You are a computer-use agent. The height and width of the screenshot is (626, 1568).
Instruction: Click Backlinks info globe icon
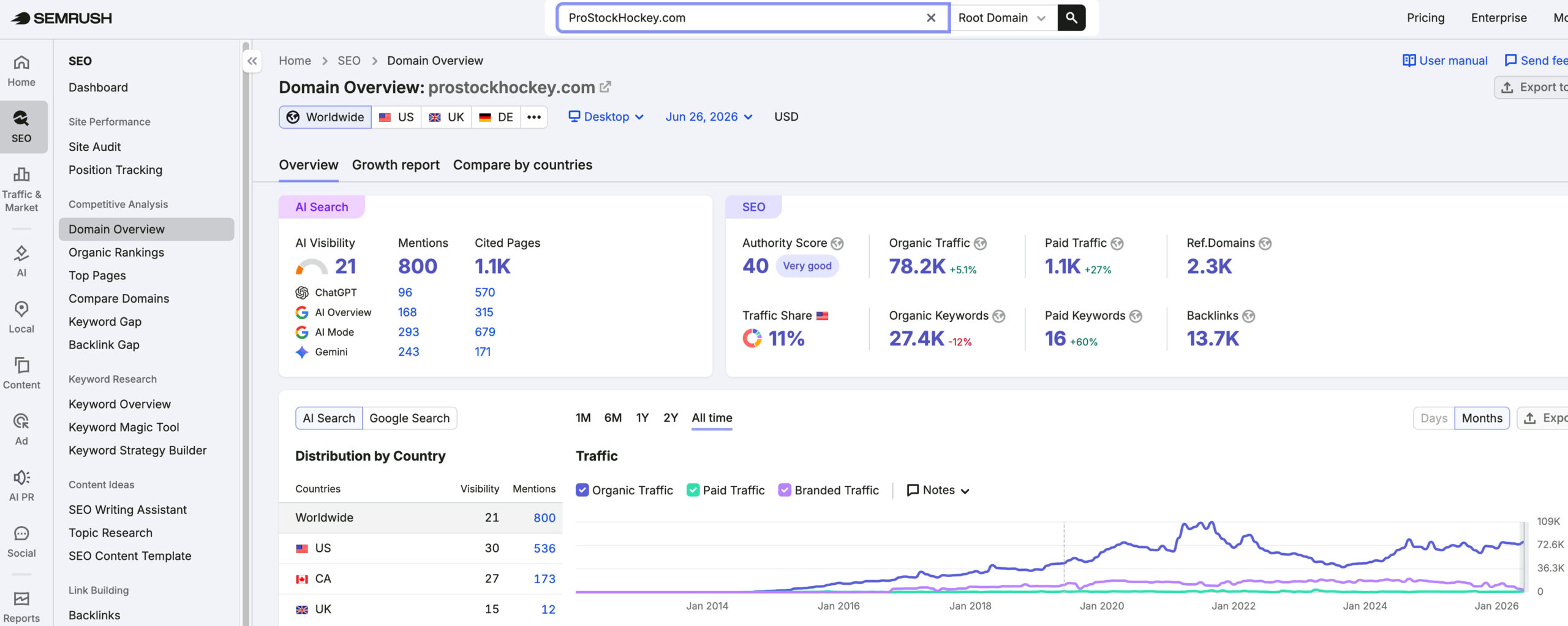pyautogui.click(x=1249, y=315)
